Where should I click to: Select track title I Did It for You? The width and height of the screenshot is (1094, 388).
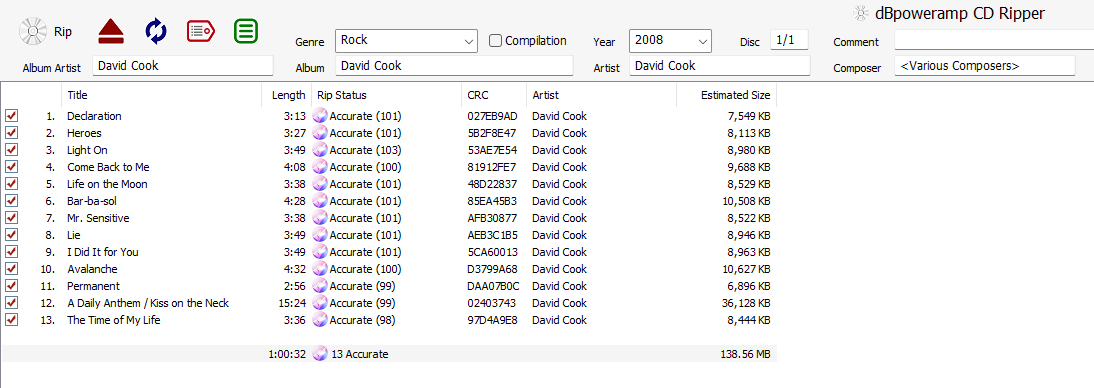click(x=103, y=252)
